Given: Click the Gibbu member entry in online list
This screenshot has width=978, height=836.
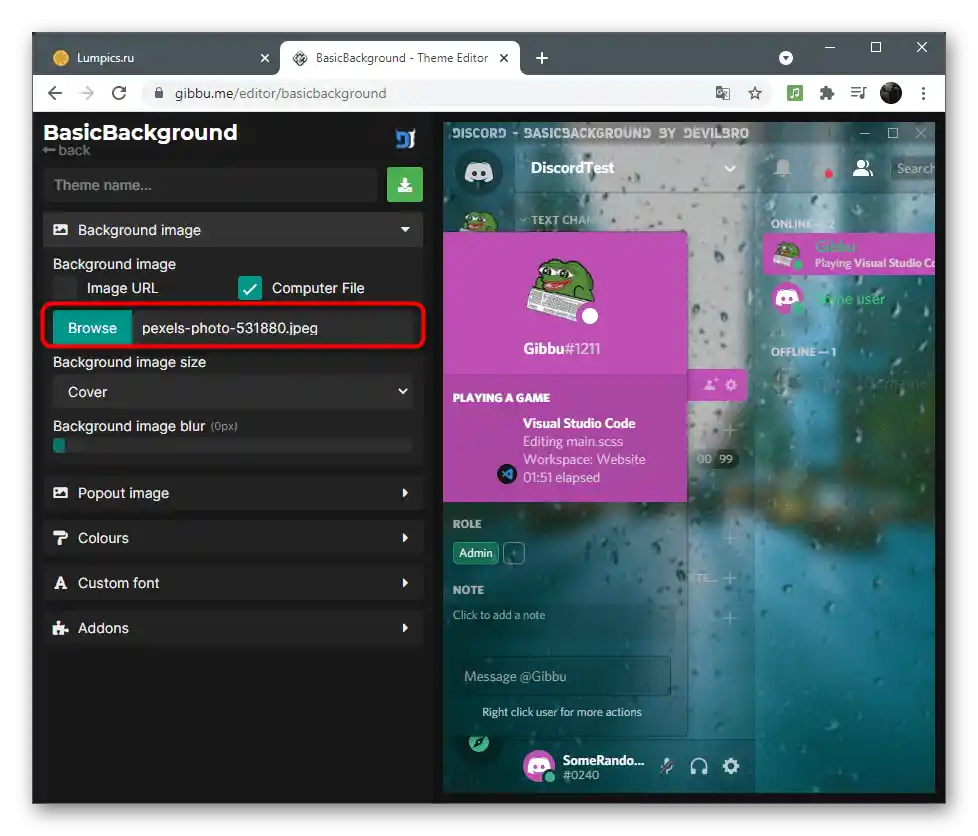Looking at the screenshot, I should coord(849,254).
